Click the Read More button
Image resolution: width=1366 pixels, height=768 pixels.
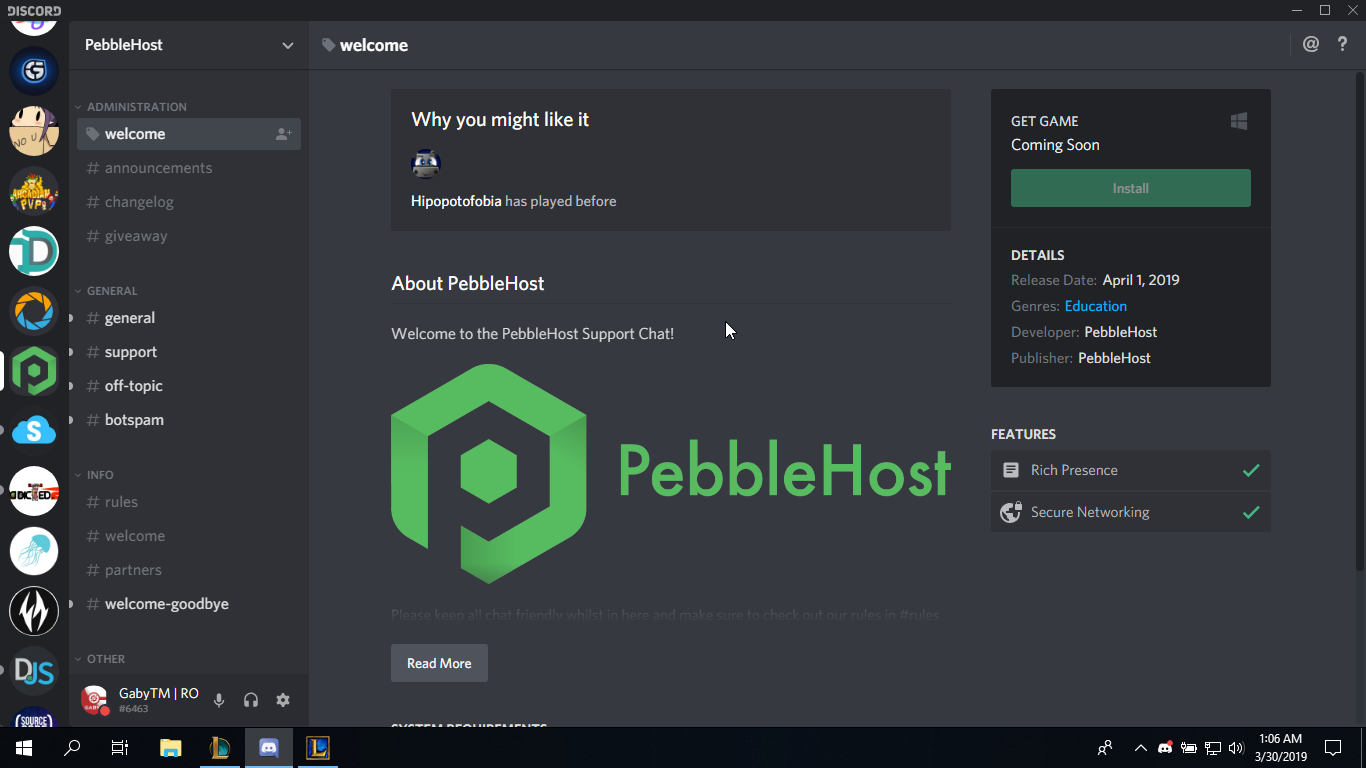point(439,663)
